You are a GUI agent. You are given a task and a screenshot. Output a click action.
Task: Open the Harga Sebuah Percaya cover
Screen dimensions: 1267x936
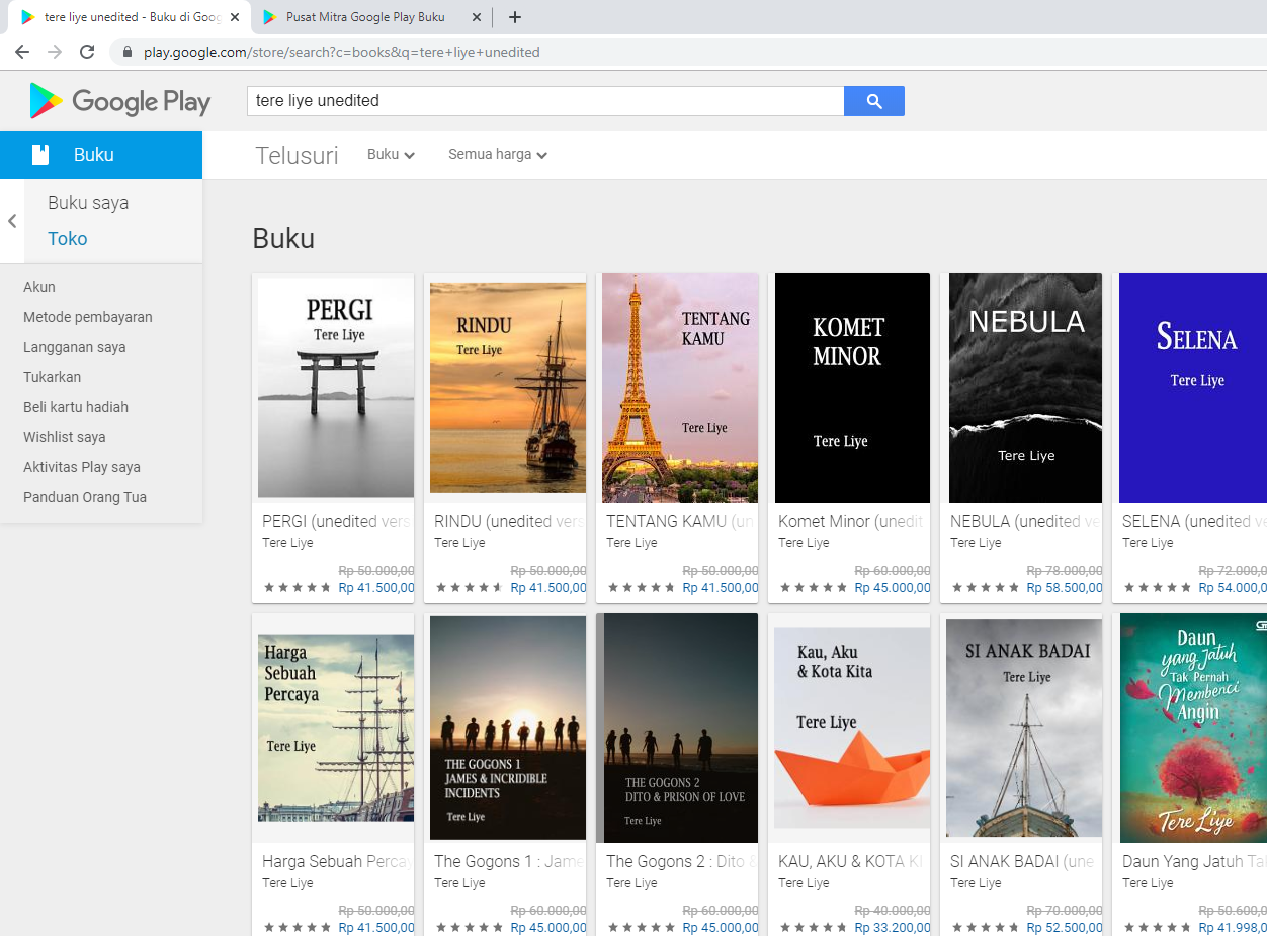pos(336,728)
